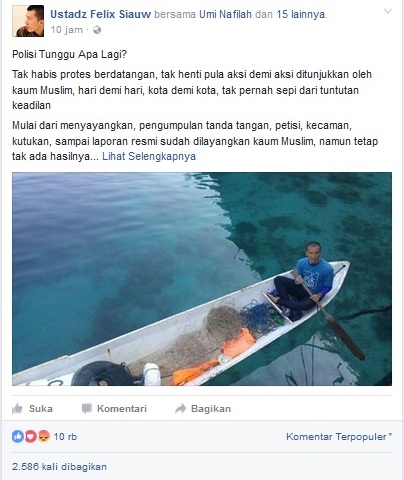Open the post options chevron menu
The height and width of the screenshot is (480, 404).
click(x=388, y=12)
